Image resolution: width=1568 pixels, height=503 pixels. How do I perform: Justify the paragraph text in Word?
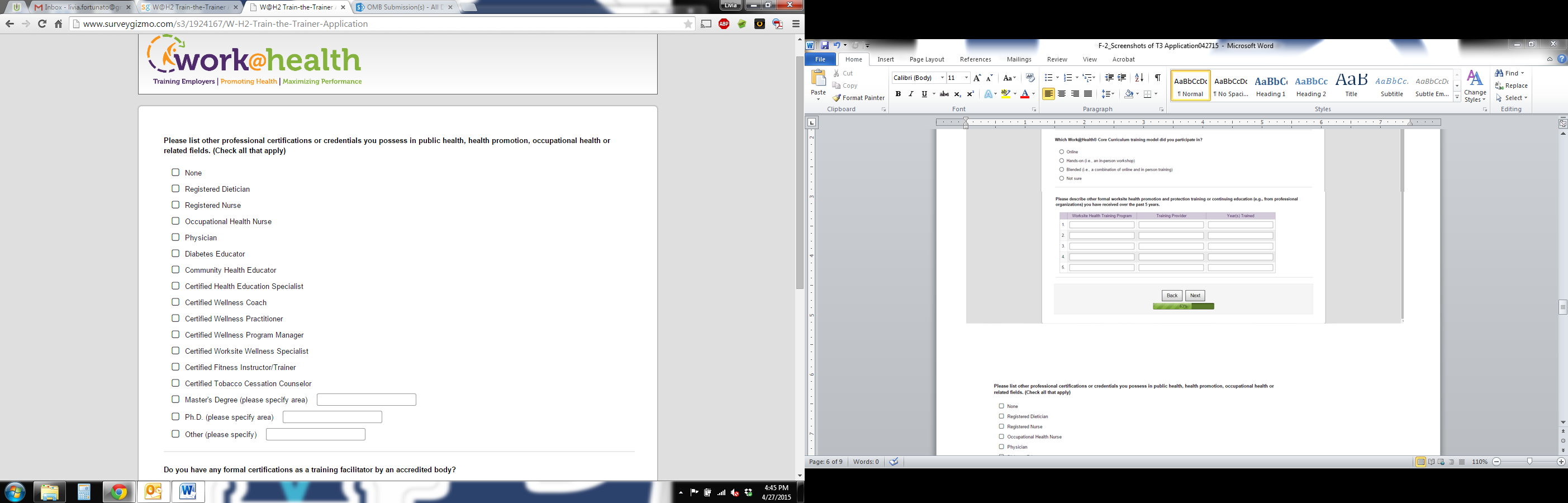[1088, 94]
